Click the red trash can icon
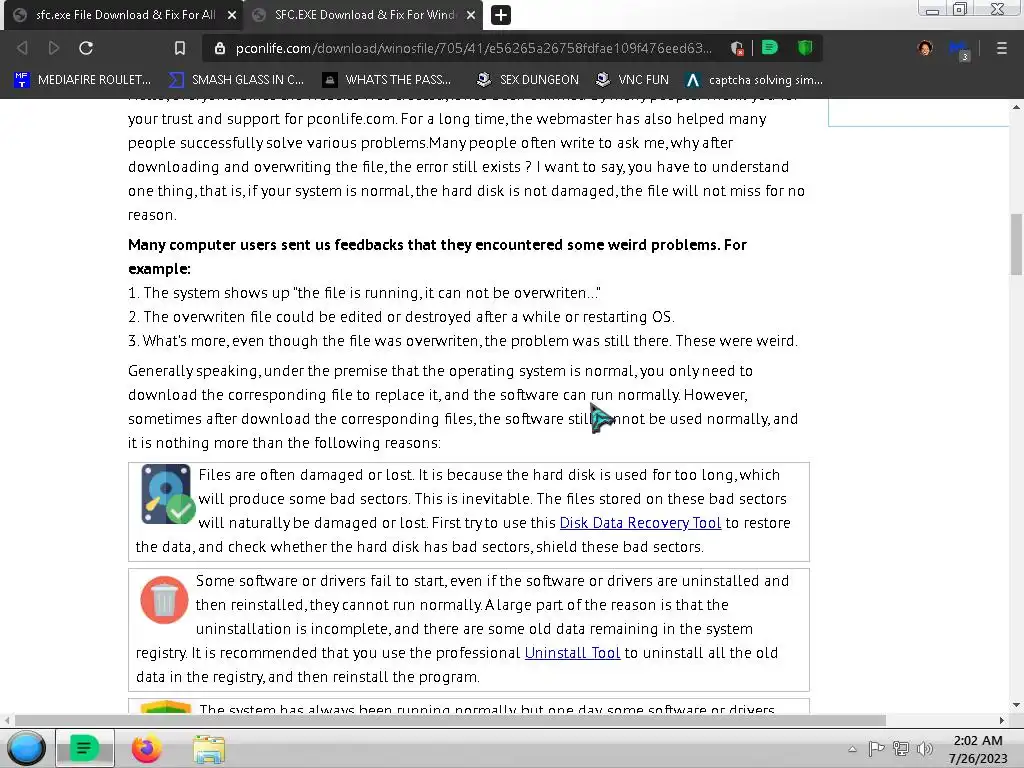The image size is (1024, 768). 164,600
